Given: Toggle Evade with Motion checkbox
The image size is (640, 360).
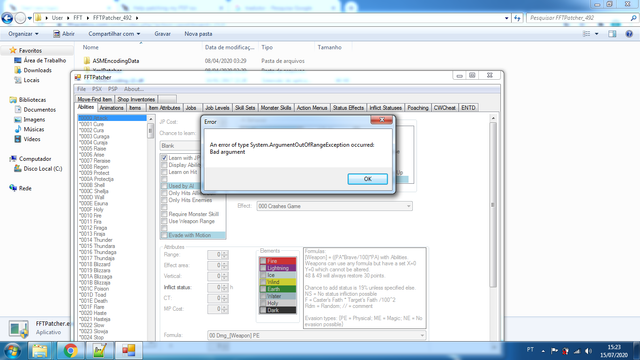Looking at the screenshot, I should pos(164,236).
